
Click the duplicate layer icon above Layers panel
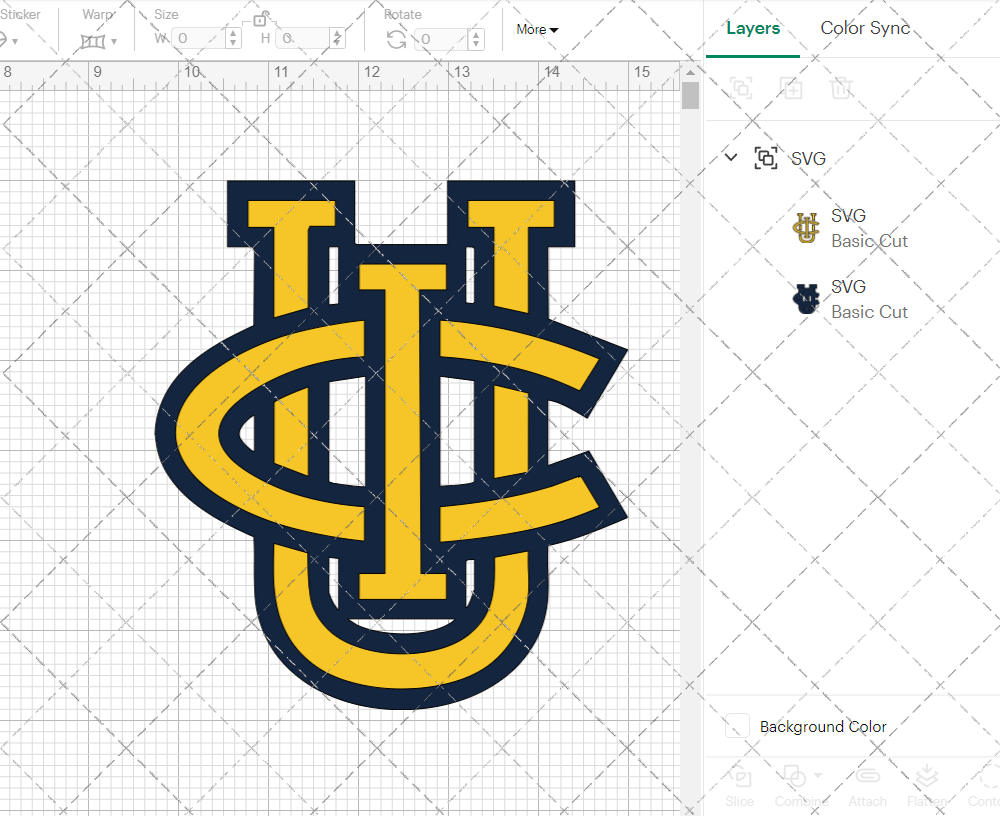[x=791, y=88]
